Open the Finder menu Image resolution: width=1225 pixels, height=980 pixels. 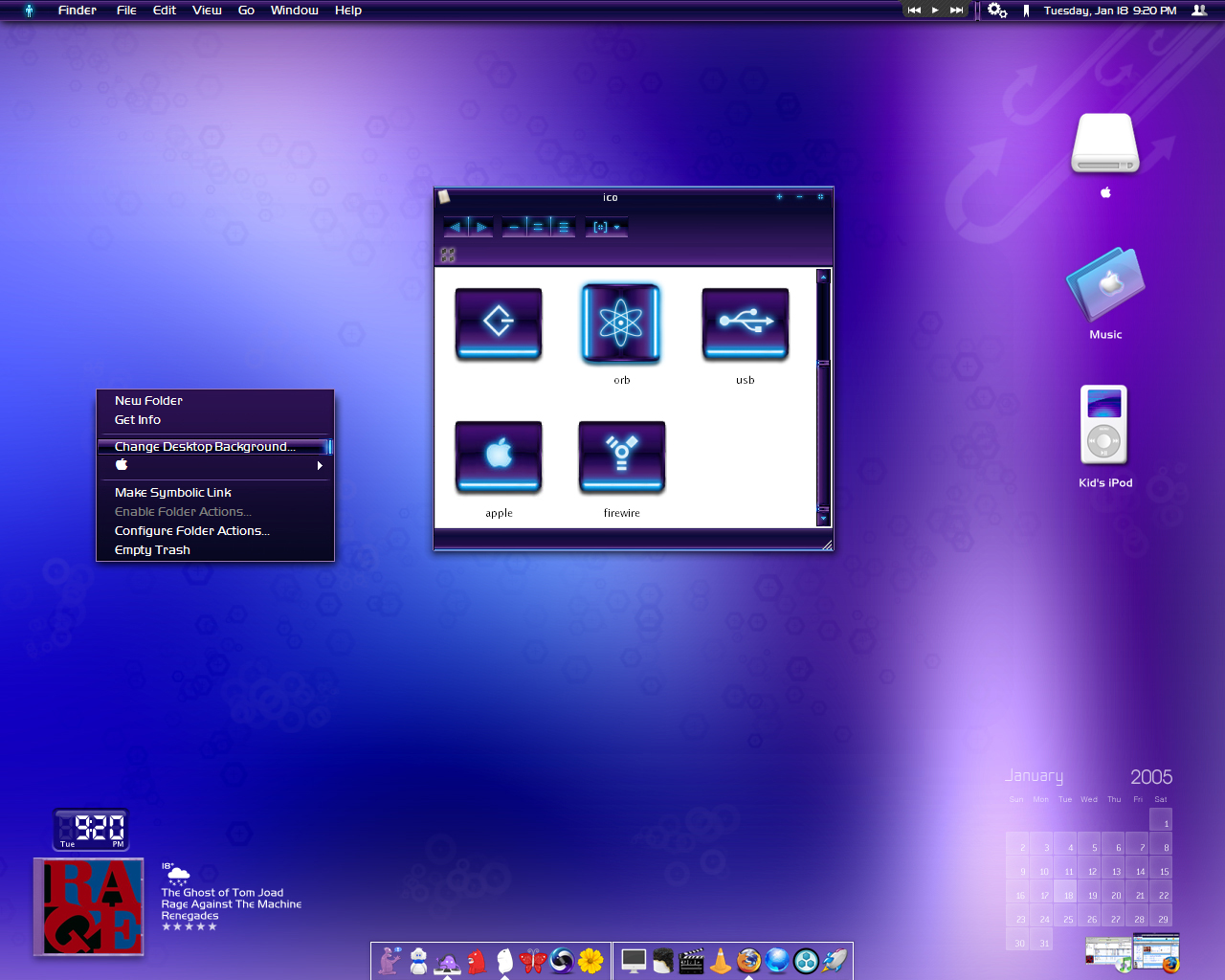point(78,10)
